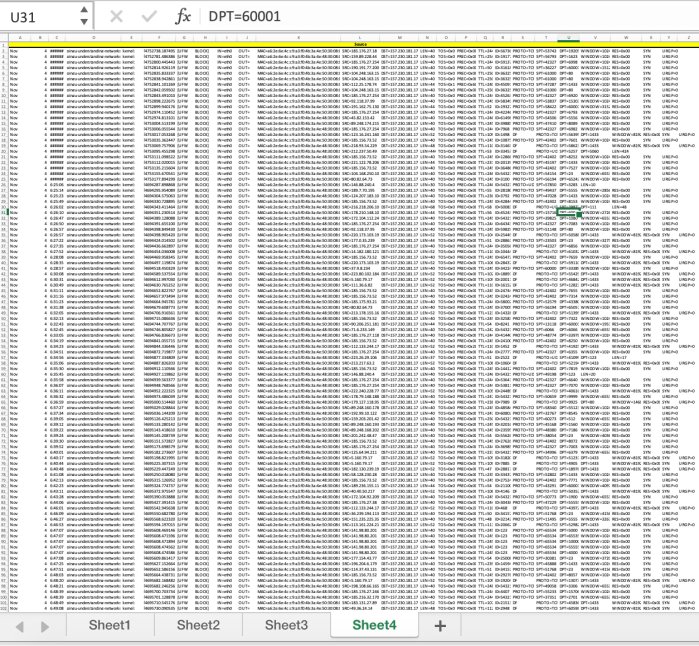Click the selected cell U31 with green border

click(x=568, y=213)
